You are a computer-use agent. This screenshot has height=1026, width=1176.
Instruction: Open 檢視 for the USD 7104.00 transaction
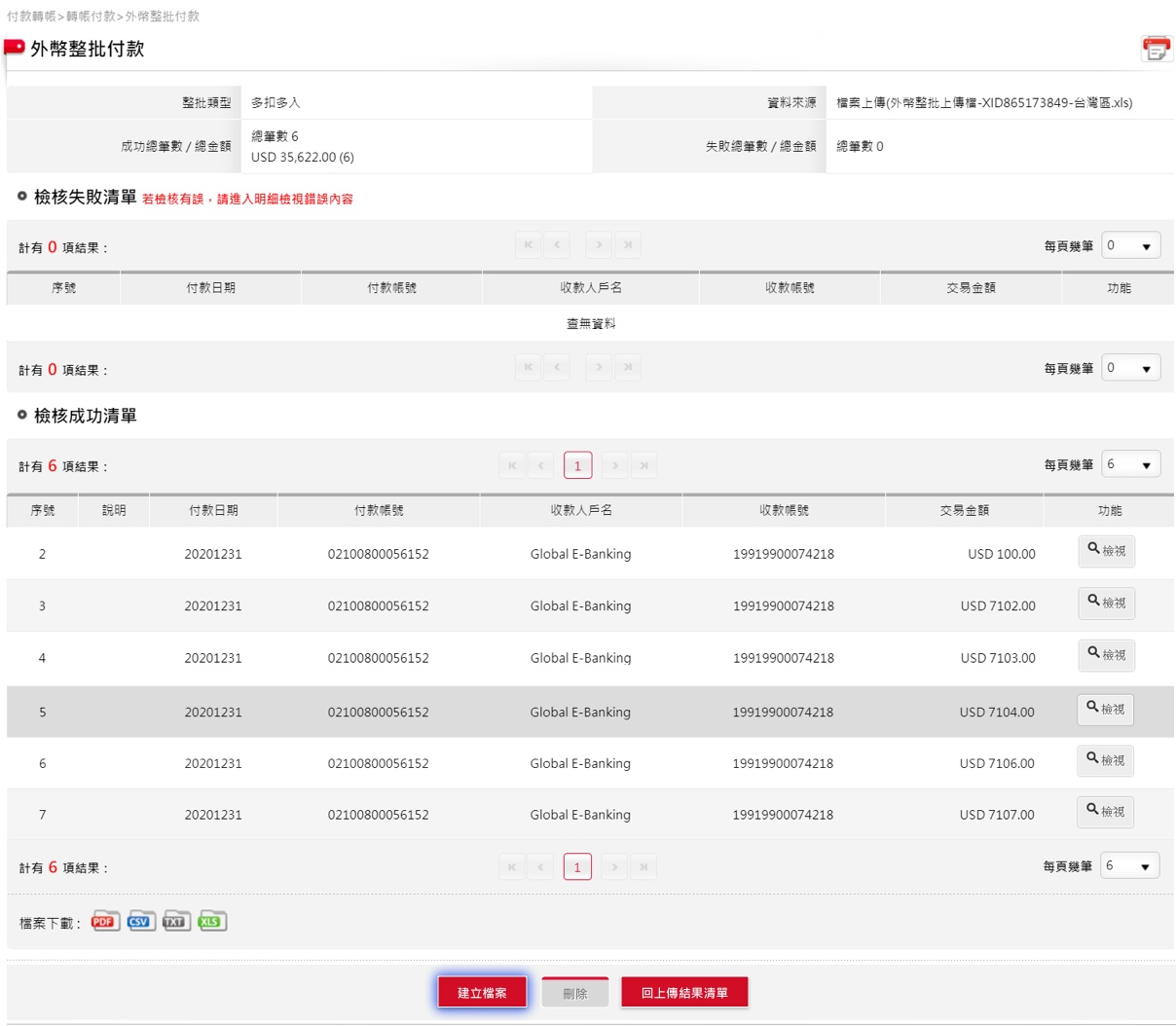pos(1105,710)
